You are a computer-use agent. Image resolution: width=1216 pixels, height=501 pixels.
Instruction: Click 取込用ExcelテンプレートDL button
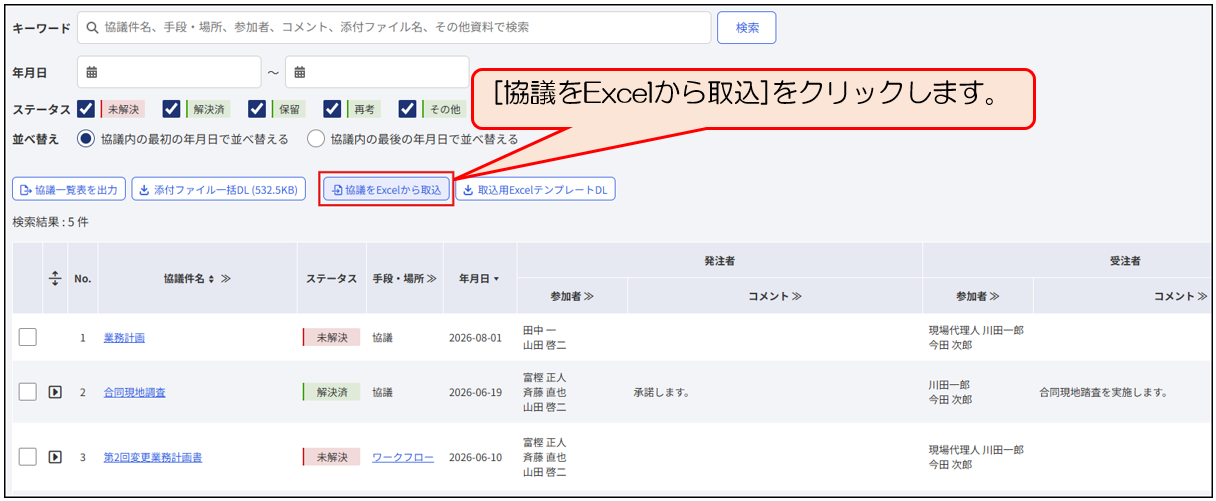[535, 189]
